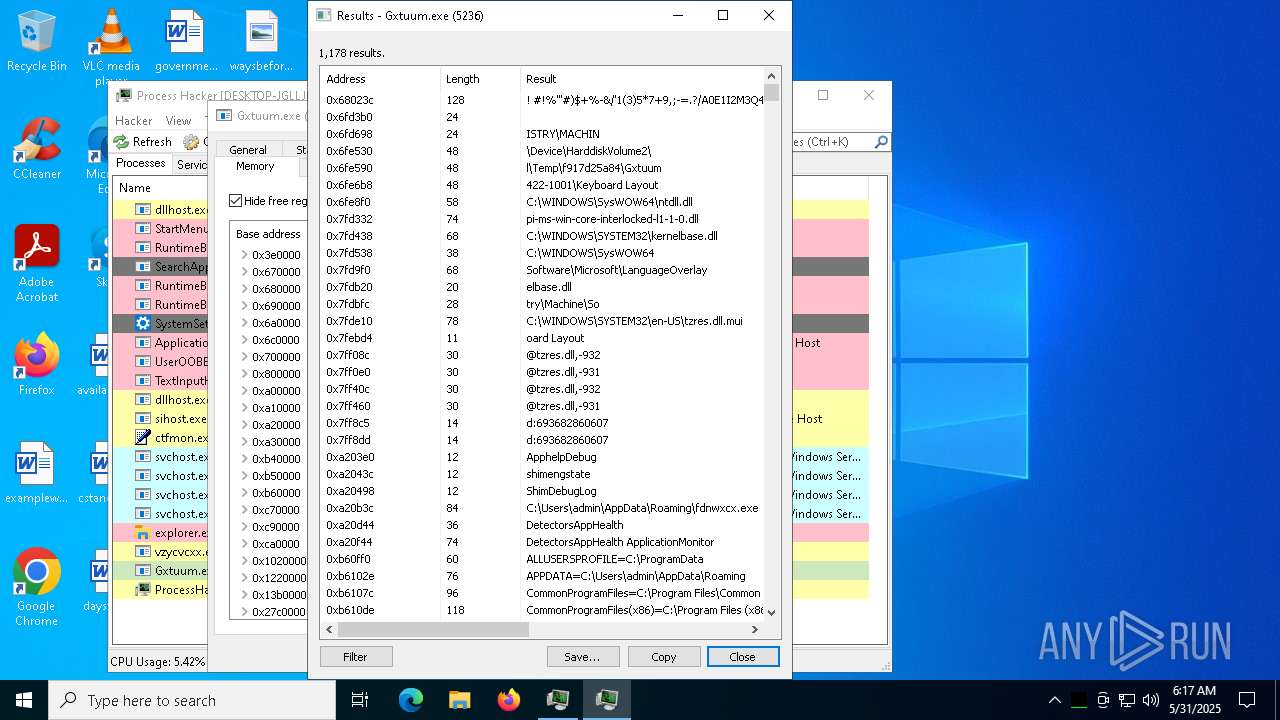The height and width of the screenshot is (720, 1280).
Task: Click search magnifier in Process Hacker
Action: 881,142
